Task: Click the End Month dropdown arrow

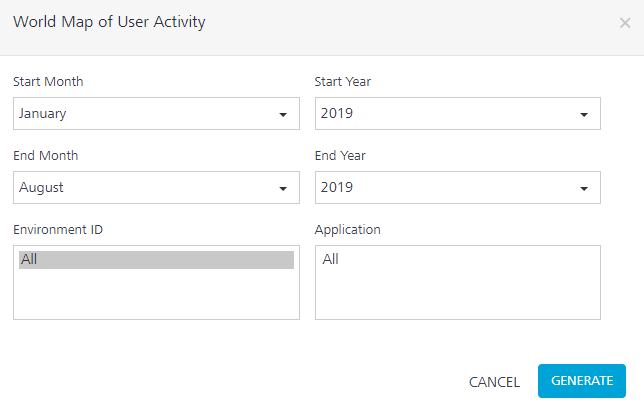Action: tap(283, 188)
